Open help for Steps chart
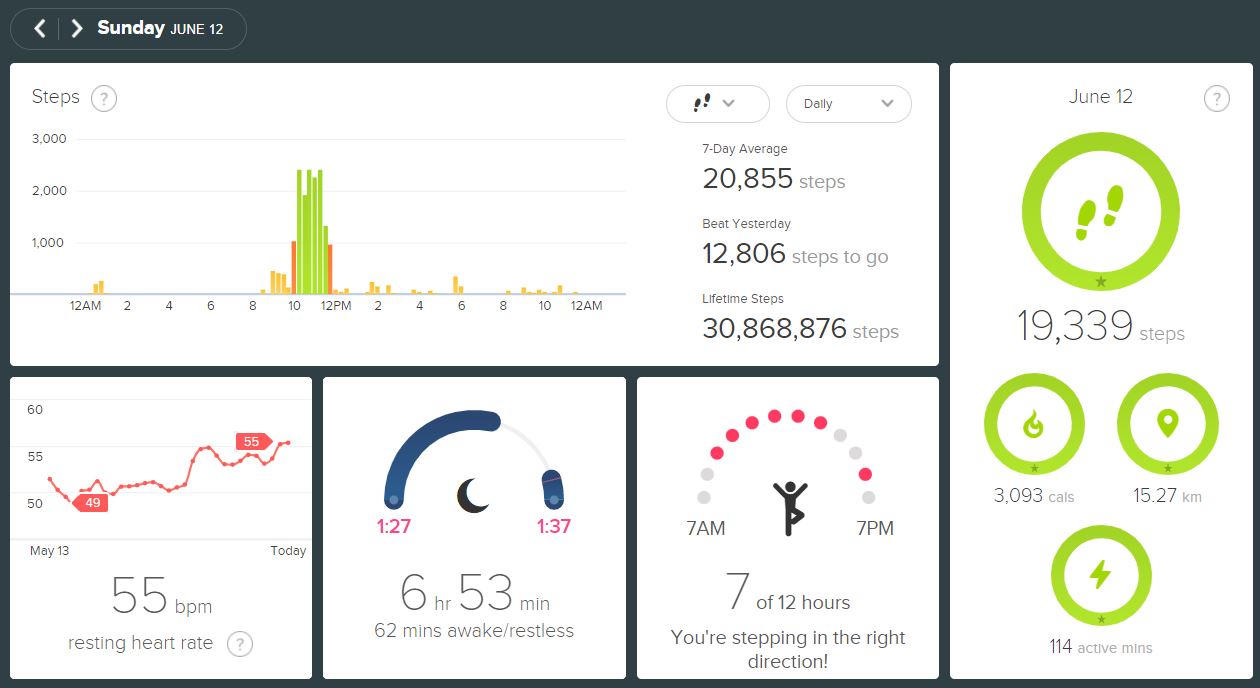The image size is (1260, 688). pyautogui.click(x=104, y=98)
